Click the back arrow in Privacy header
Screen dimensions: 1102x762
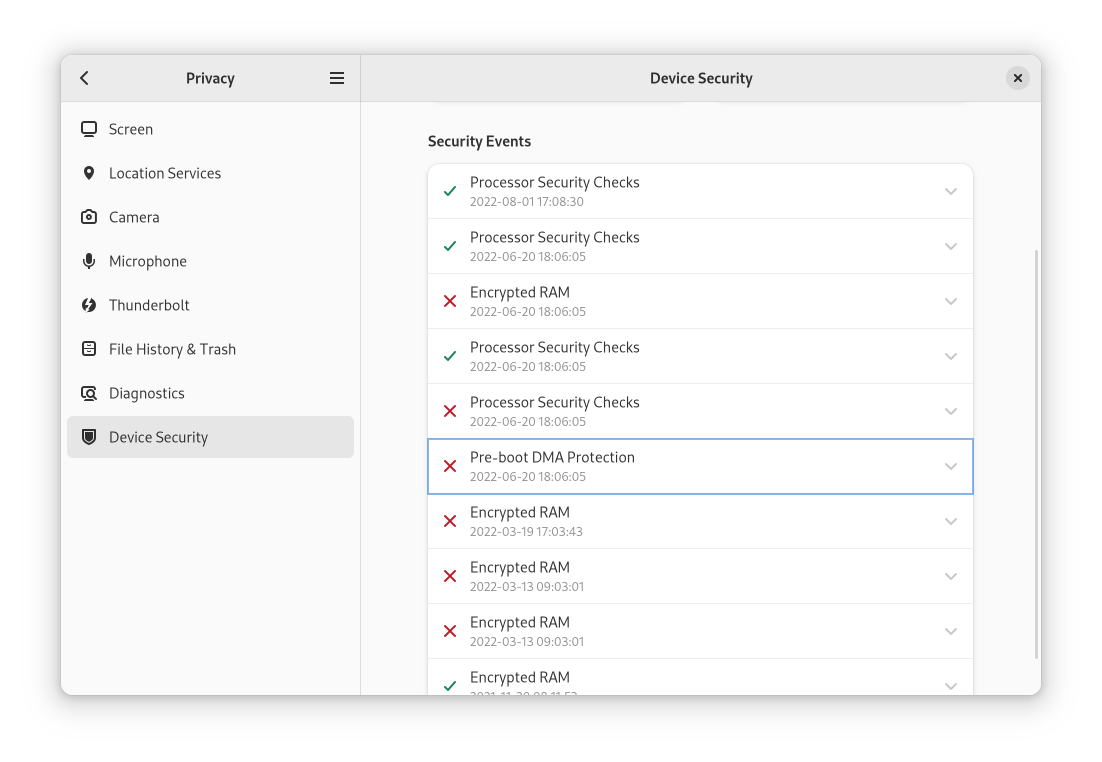pos(85,78)
